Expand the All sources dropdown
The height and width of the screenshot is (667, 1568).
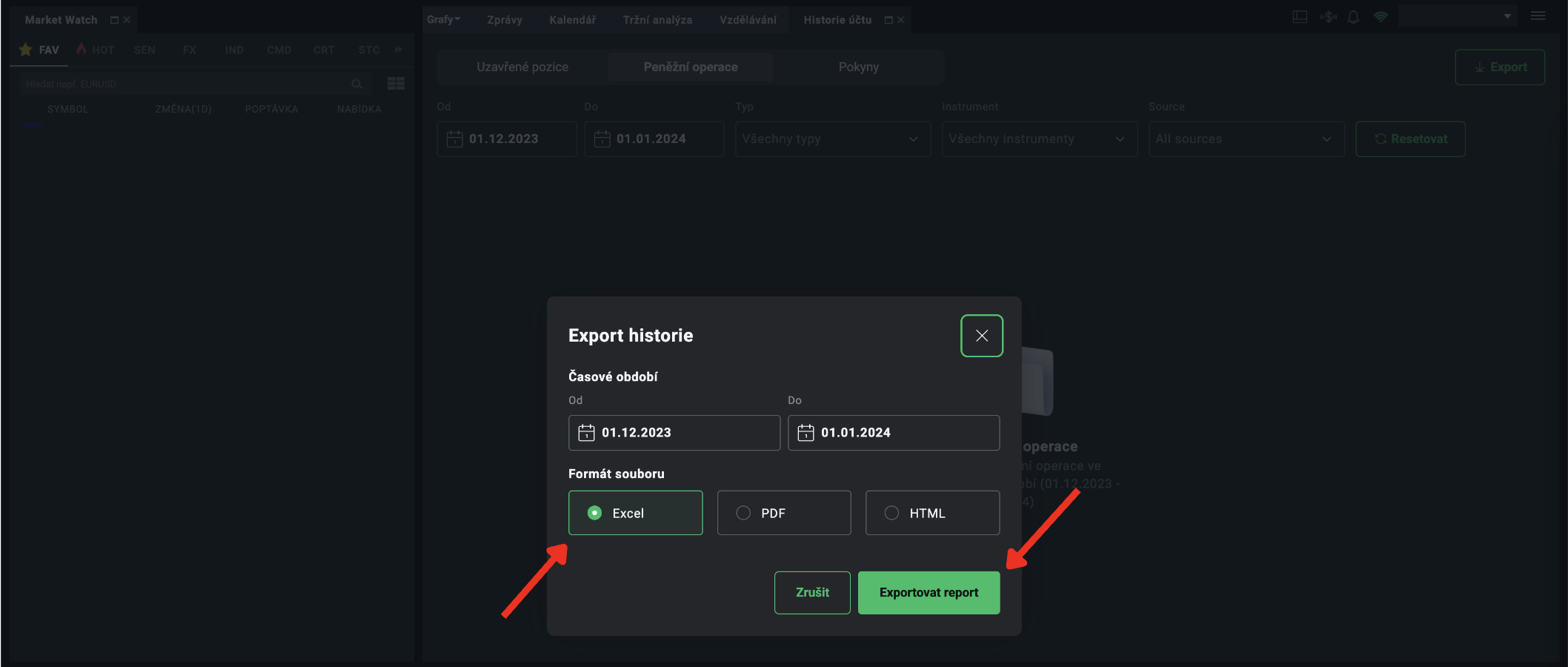point(1246,139)
